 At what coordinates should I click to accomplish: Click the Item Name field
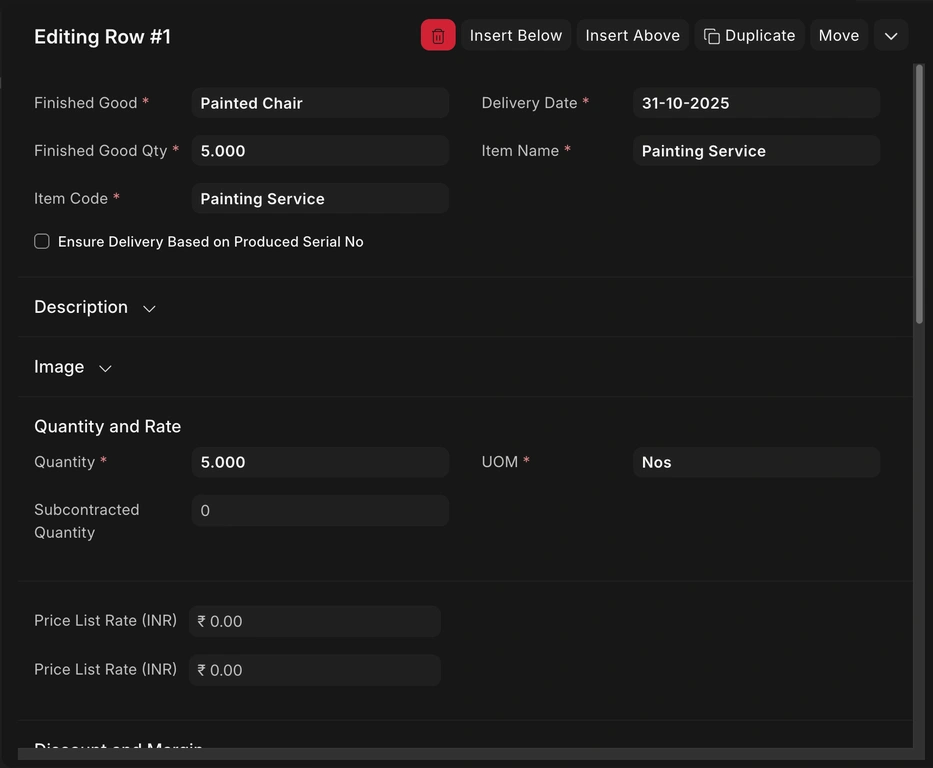(755, 151)
